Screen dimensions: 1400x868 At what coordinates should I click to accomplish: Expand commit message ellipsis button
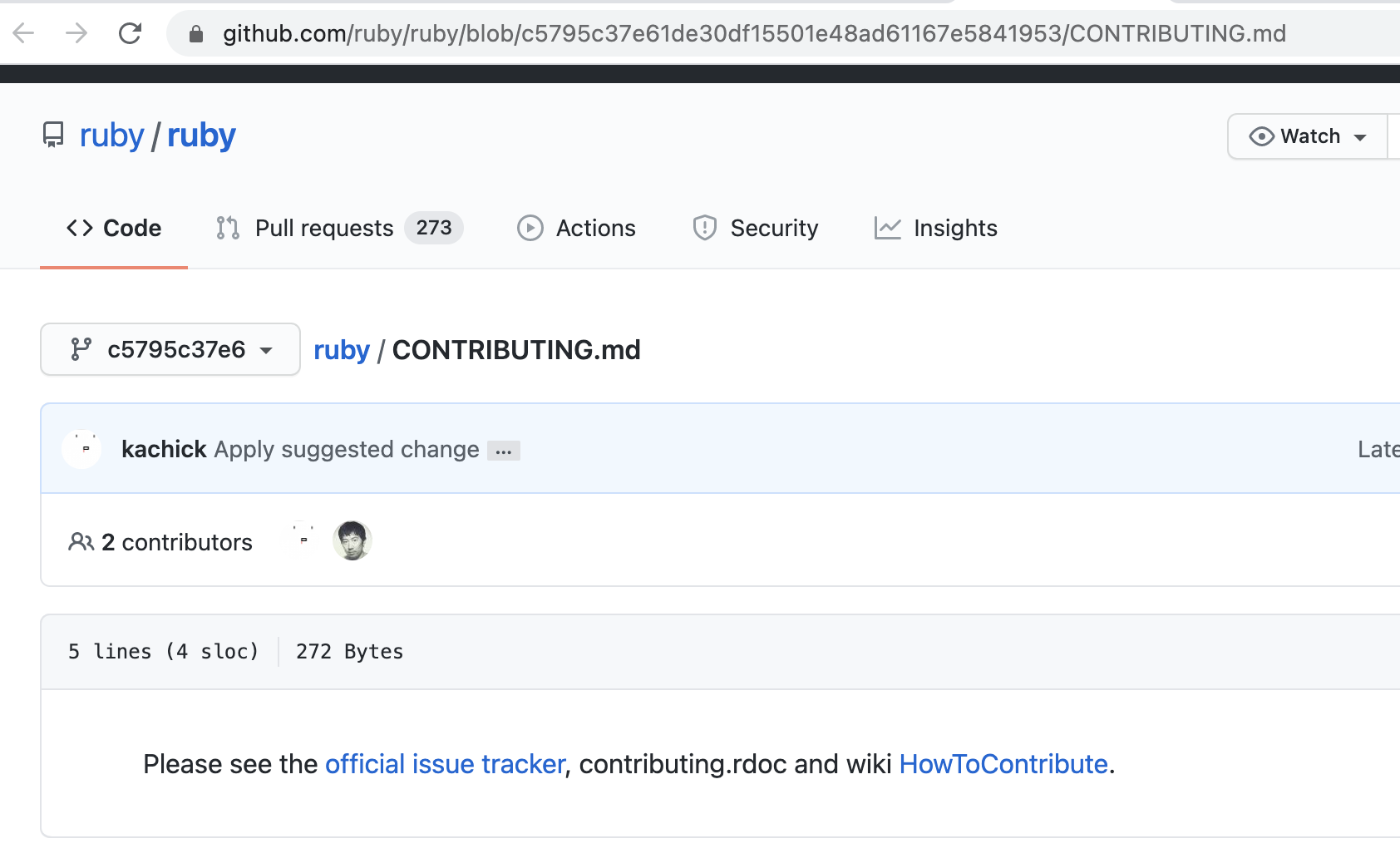point(504,451)
